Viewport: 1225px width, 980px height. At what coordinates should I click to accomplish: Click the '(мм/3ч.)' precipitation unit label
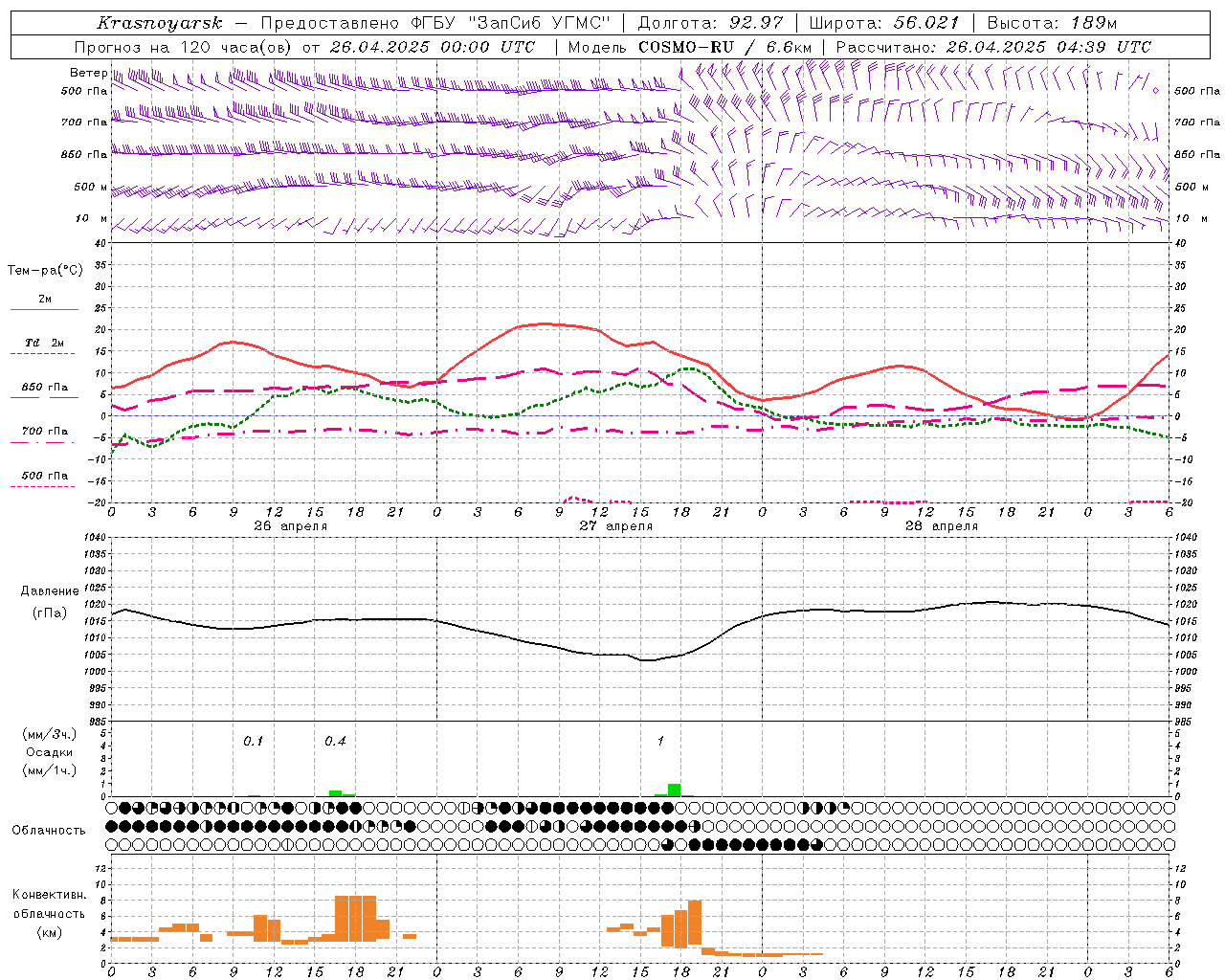click(49, 734)
